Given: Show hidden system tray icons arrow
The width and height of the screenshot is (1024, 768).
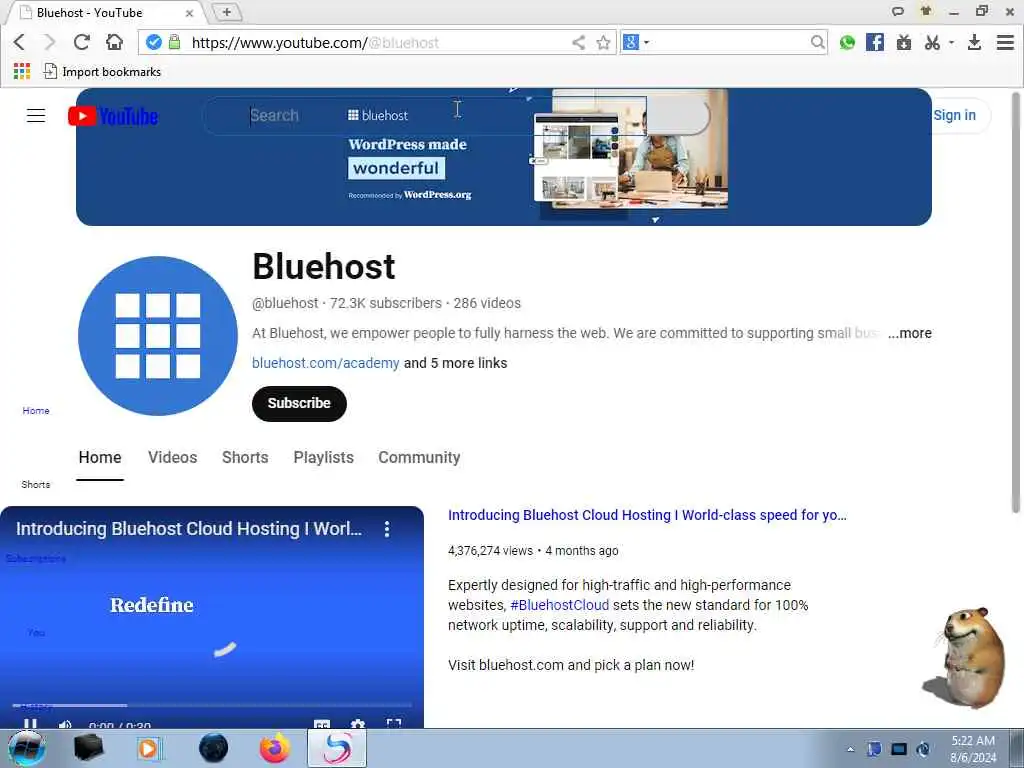Looking at the screenshot, I should pos(850,749).
